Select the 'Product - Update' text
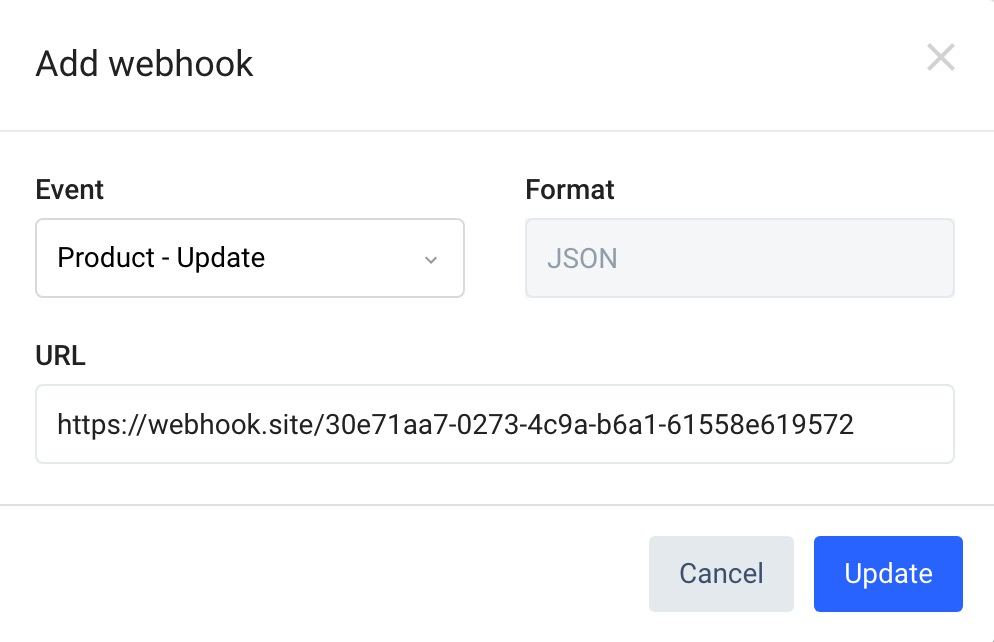994x642 pixels. click(161, 258)
